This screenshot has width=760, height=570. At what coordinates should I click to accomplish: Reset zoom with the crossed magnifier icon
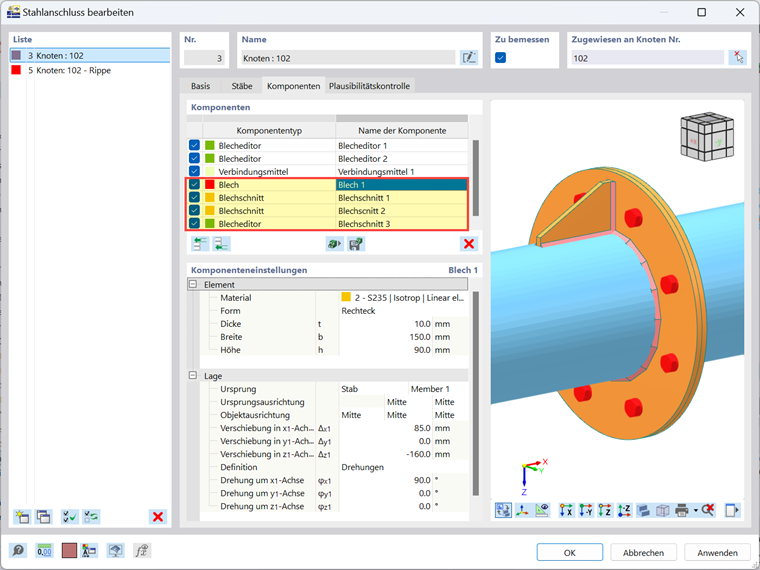point(708,510)
